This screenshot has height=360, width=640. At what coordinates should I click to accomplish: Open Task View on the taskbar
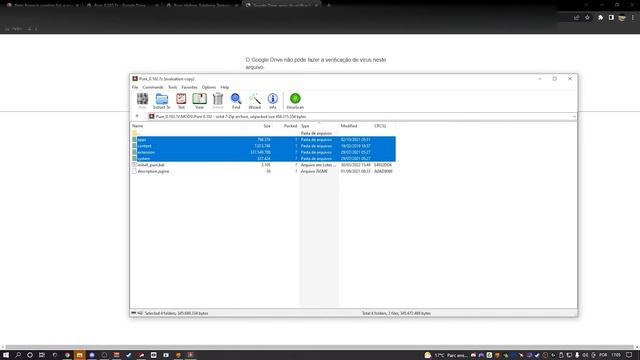coord(42,355)
